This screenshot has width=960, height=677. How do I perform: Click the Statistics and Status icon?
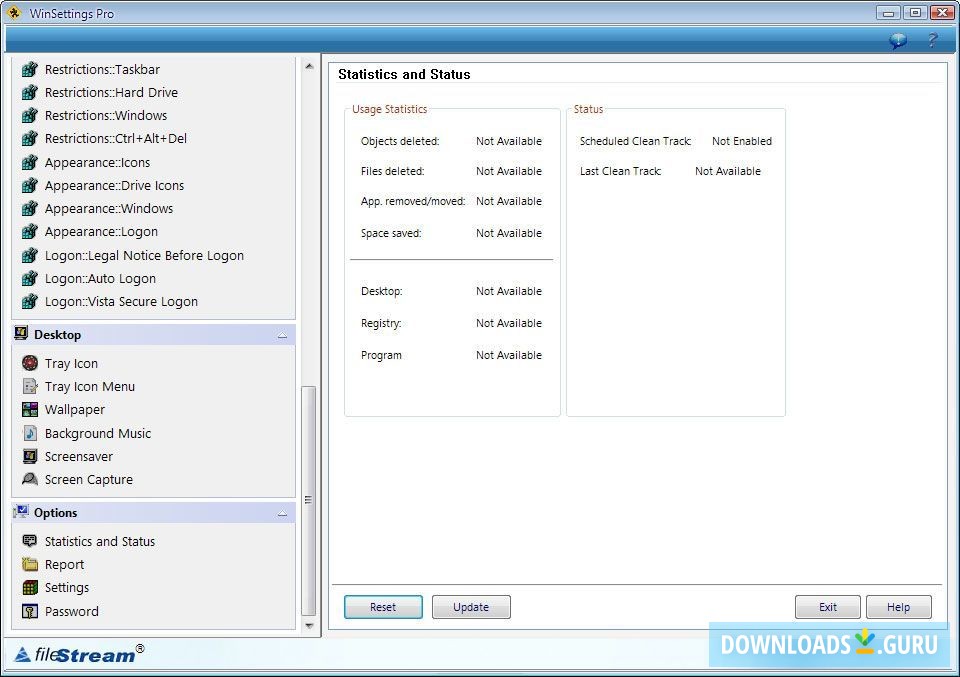tap(29, 541)
